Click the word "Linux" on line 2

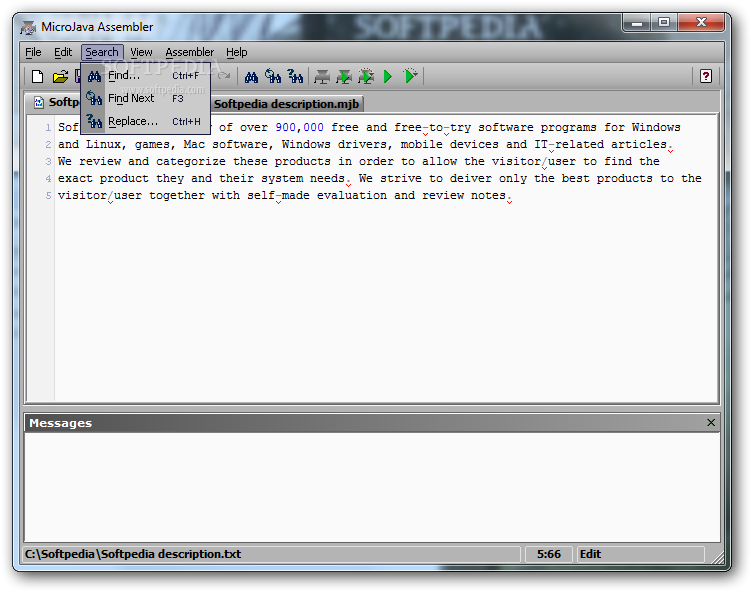click(x=103, y=144)
